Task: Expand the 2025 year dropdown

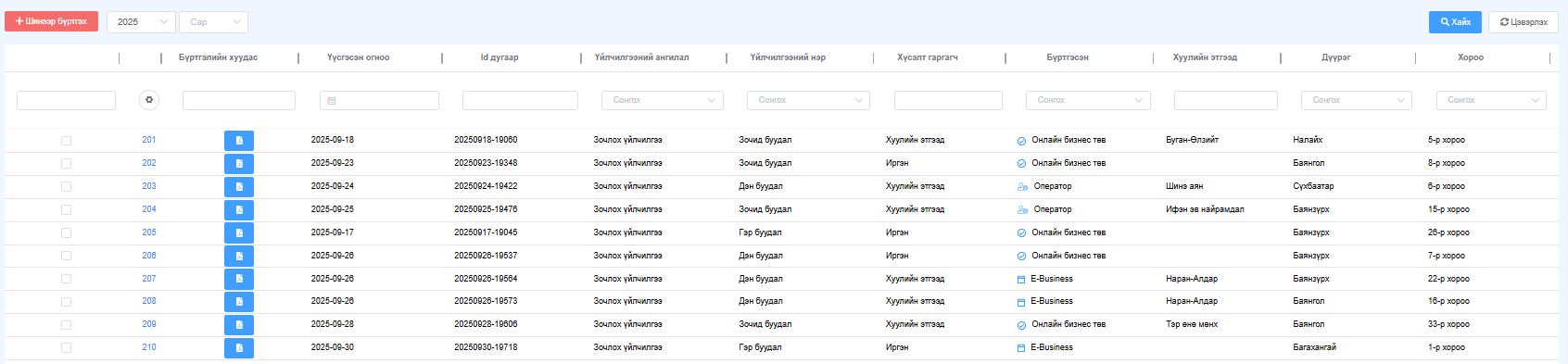Action: (x=141, y=21)
